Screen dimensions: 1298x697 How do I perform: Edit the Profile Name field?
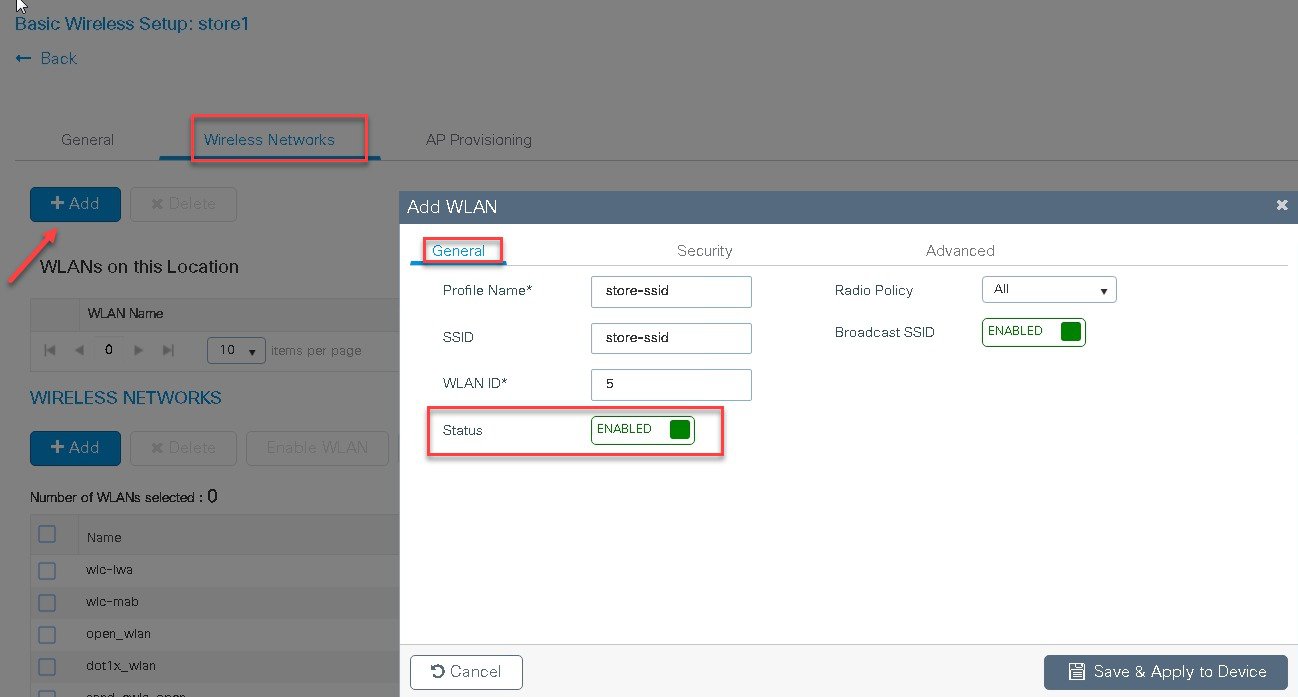tap(671, 292)
